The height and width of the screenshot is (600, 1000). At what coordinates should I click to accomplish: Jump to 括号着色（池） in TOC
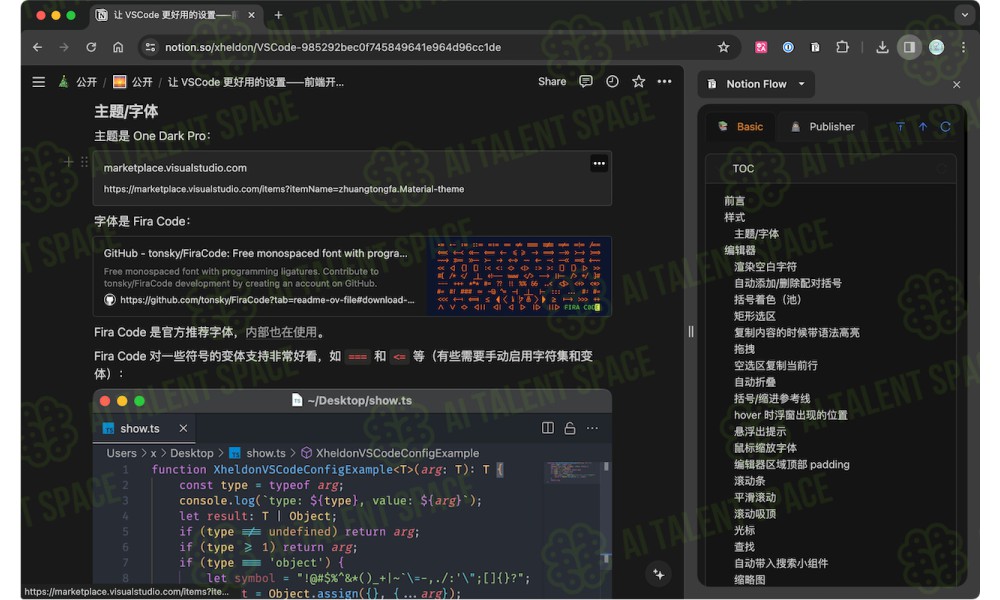(767, 300)
